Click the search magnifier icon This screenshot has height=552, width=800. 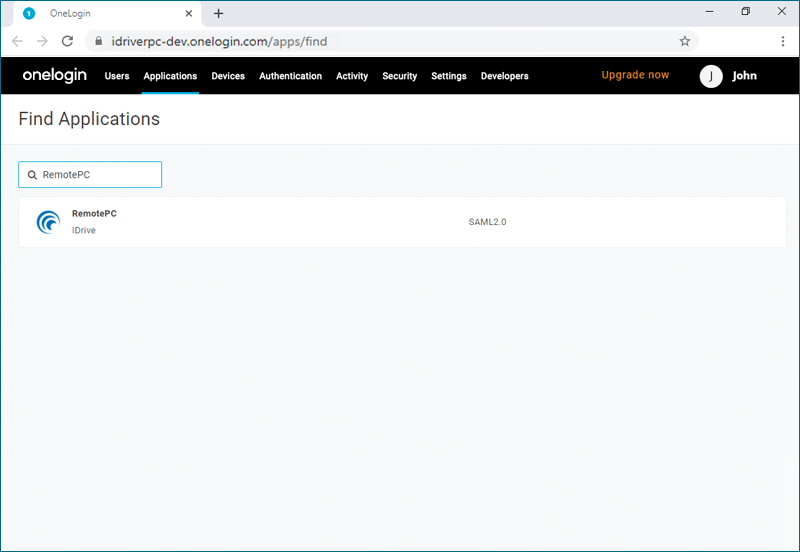tap(32, 175)
